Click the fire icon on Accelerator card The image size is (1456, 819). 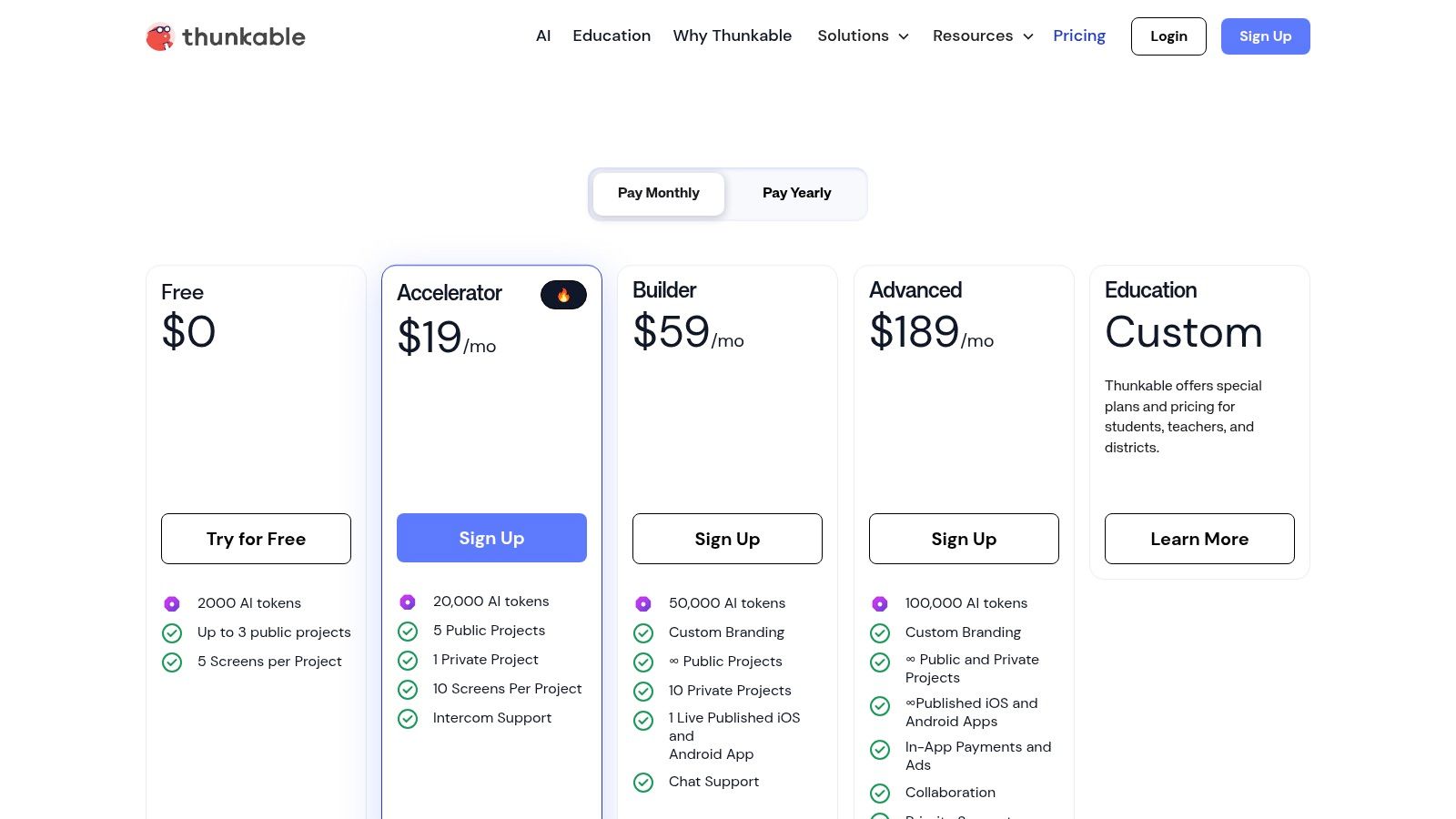click(564, 295)
